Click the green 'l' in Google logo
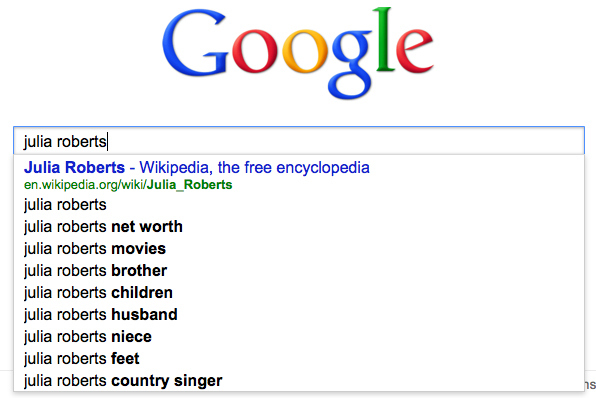Screen dimensions: 596x398 [384, 39]
